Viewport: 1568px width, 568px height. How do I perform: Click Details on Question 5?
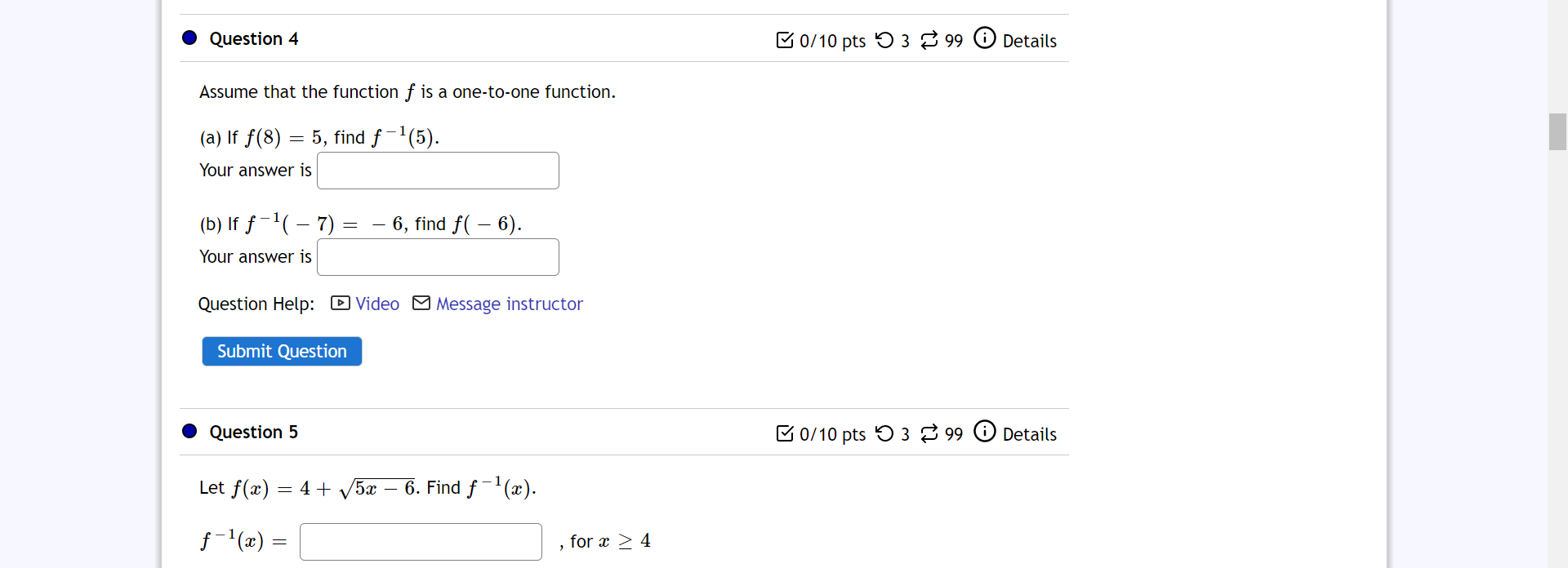pyautogui.click(x=1029, y=433)
